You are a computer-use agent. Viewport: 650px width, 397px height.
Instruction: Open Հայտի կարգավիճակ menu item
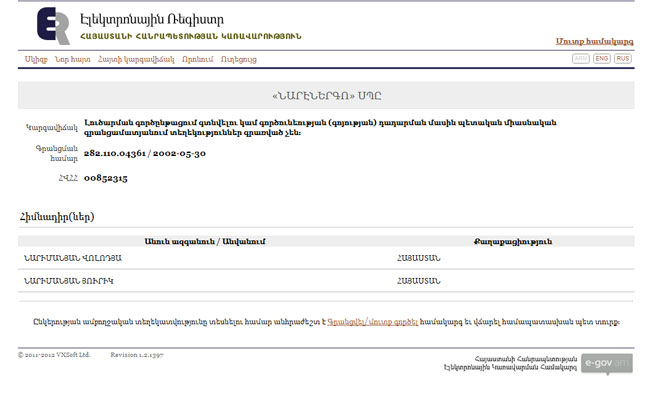(136, 59)
